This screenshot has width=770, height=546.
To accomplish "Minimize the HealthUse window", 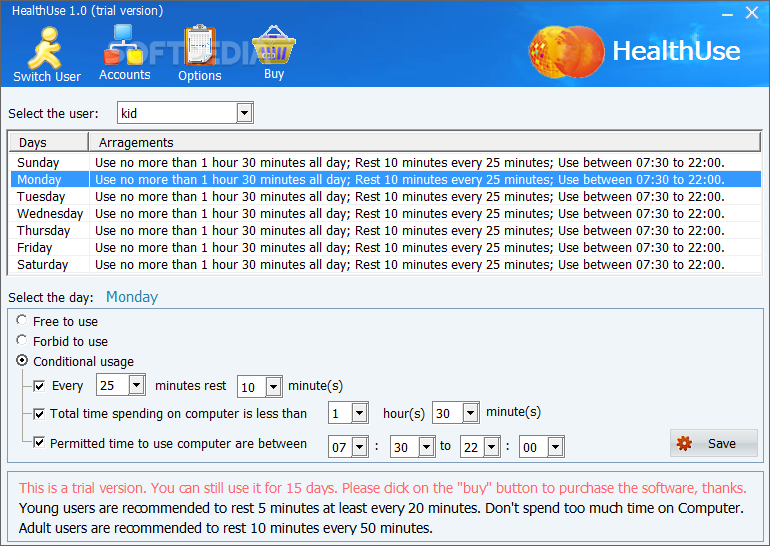I will [x=727, y=13].
